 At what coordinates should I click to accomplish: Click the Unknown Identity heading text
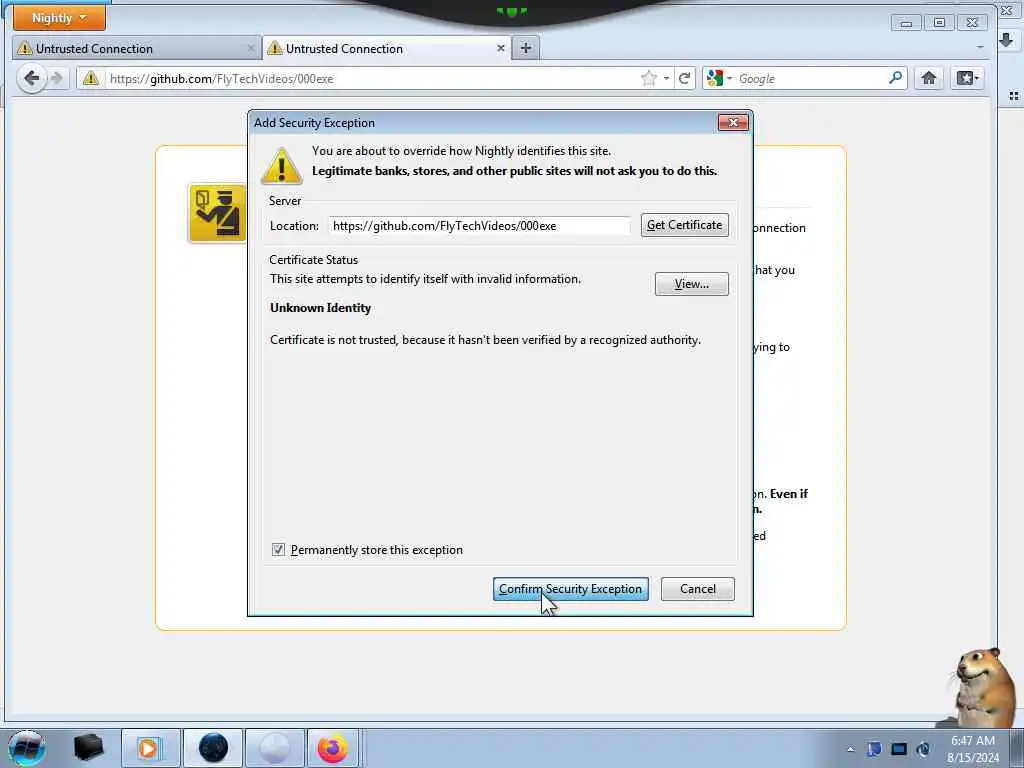coord(321,308)
